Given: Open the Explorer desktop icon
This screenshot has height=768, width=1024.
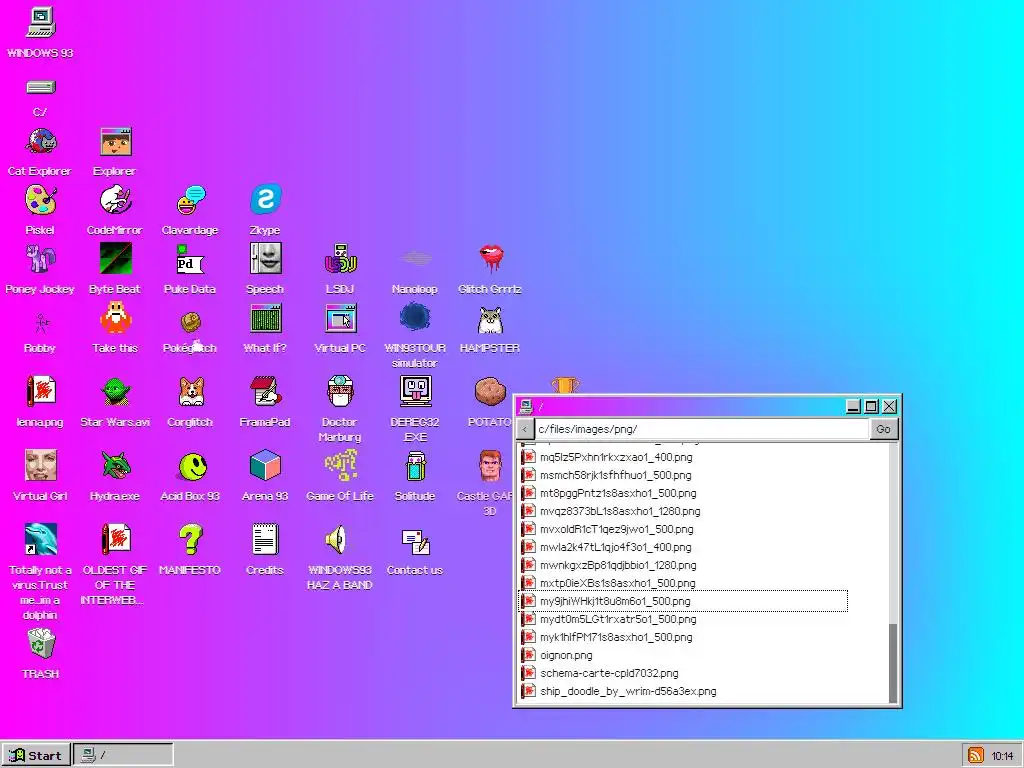Looking at the screenshot, I should [116, 142].
